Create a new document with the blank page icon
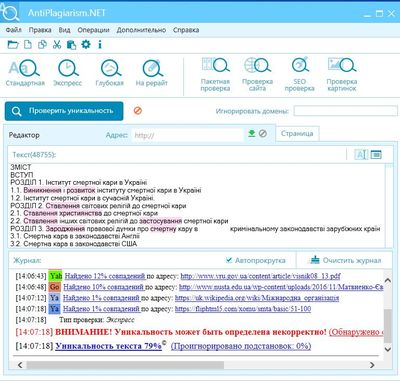The width and height of the screenshot is (400, 381). coord(28,44)
